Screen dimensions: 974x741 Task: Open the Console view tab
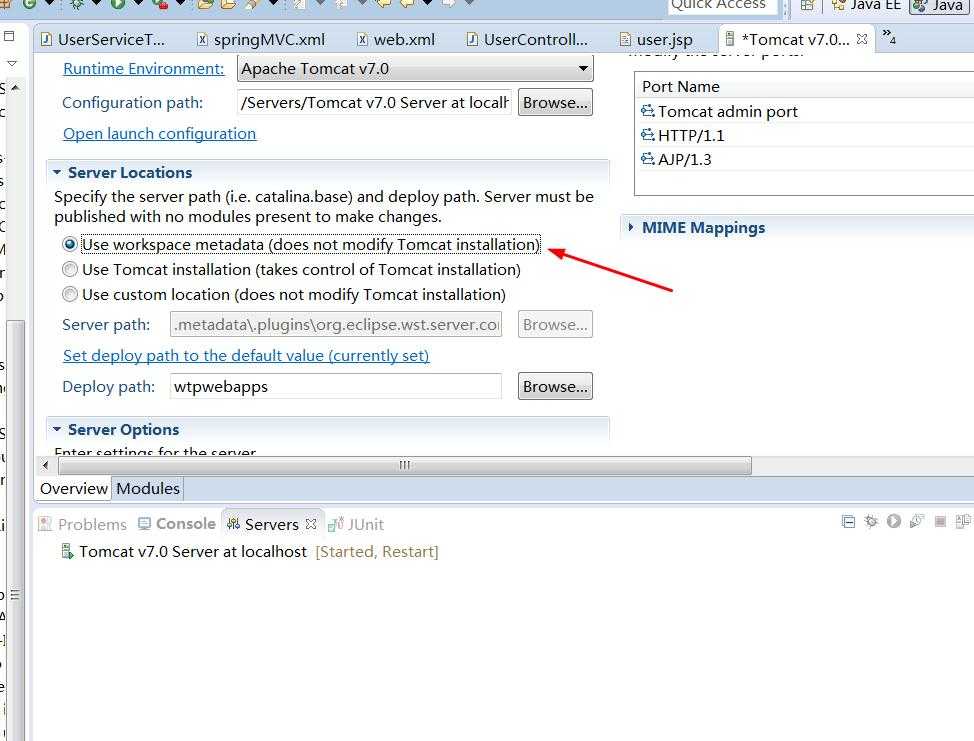coord(177,524)
